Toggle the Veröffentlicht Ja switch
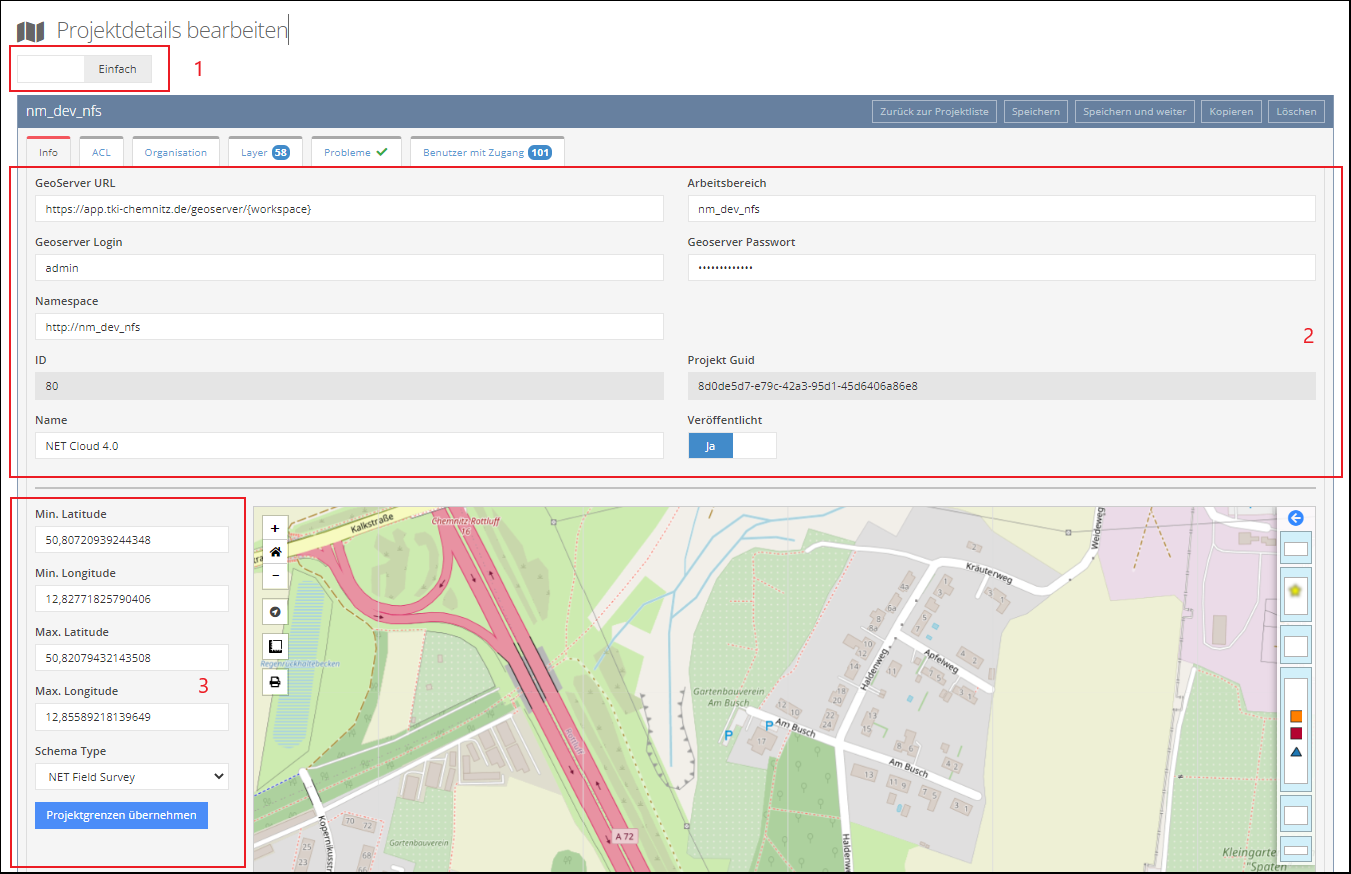 point(732,446)
